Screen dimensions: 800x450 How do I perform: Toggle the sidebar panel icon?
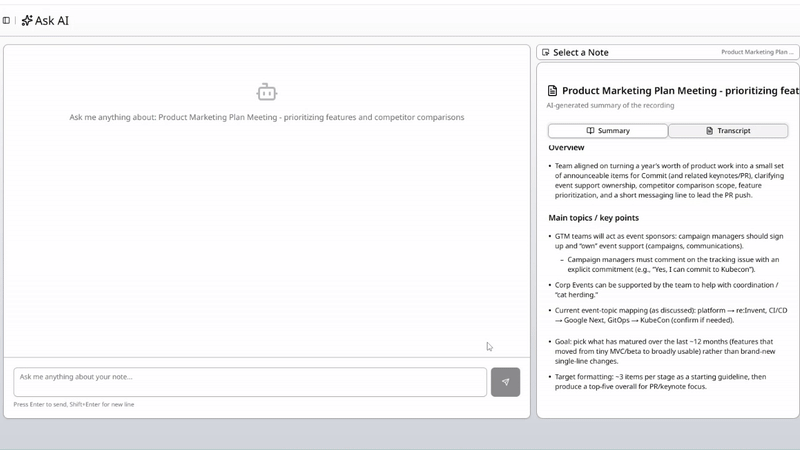click(6, 20)
